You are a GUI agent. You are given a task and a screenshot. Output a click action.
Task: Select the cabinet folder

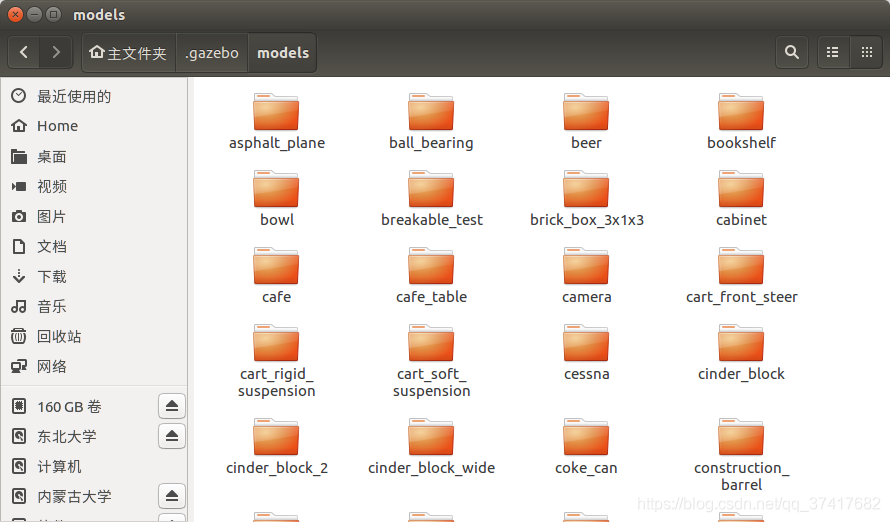(x=741, y=199)
